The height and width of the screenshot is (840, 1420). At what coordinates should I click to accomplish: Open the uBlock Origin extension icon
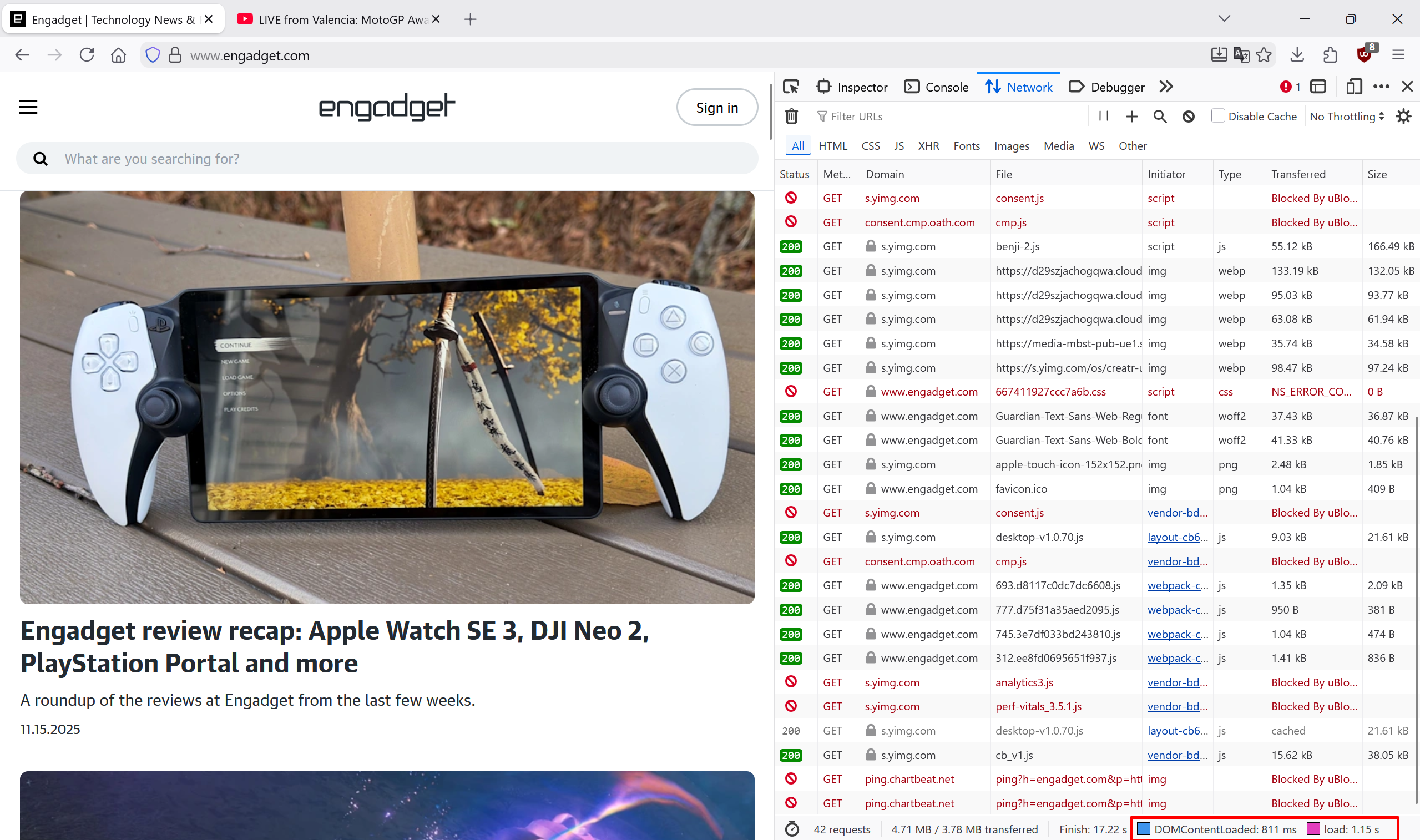[1365, 54]
